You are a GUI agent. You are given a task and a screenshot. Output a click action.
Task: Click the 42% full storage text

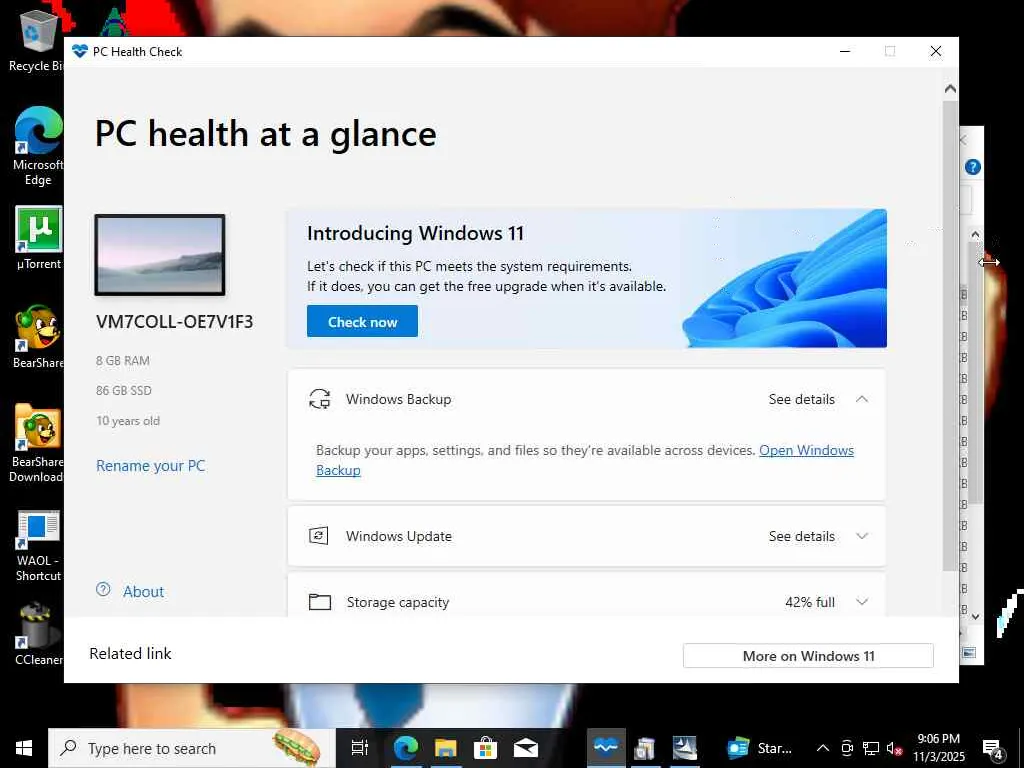tap(810, 602)
